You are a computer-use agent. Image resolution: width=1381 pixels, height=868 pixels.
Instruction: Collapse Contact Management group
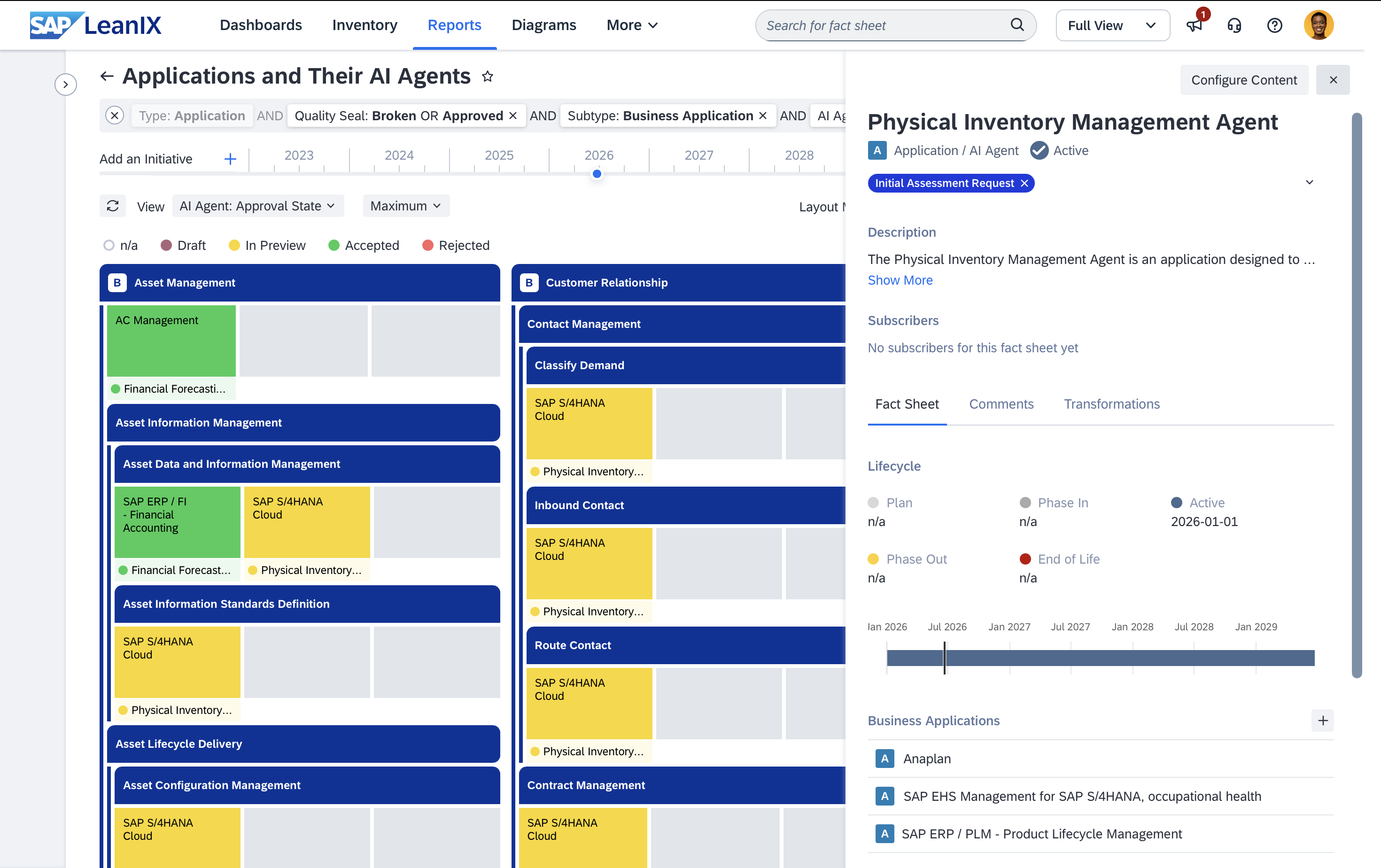coord(682,324)
